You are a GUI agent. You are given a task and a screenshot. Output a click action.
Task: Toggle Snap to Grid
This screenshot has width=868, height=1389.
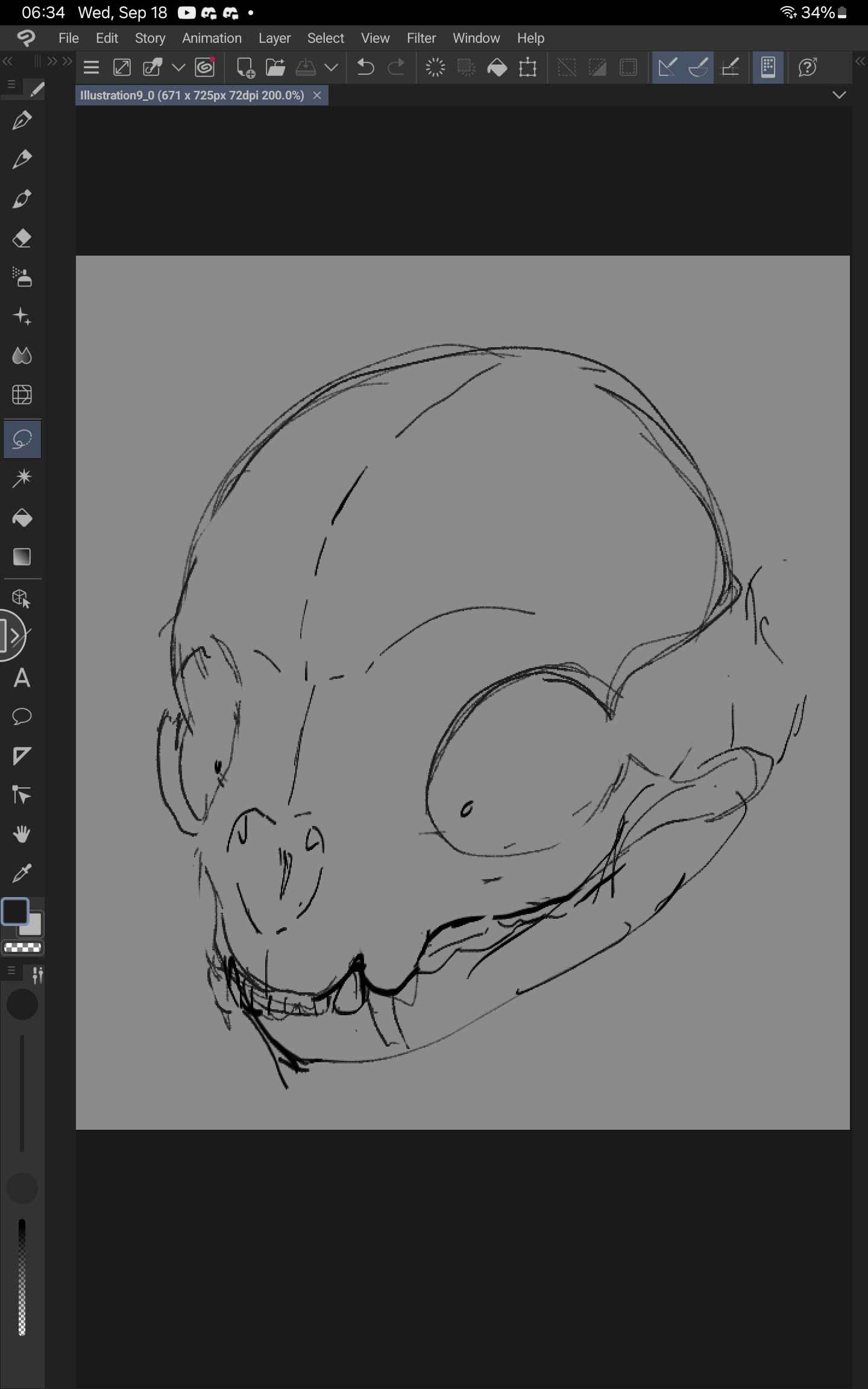730,68
